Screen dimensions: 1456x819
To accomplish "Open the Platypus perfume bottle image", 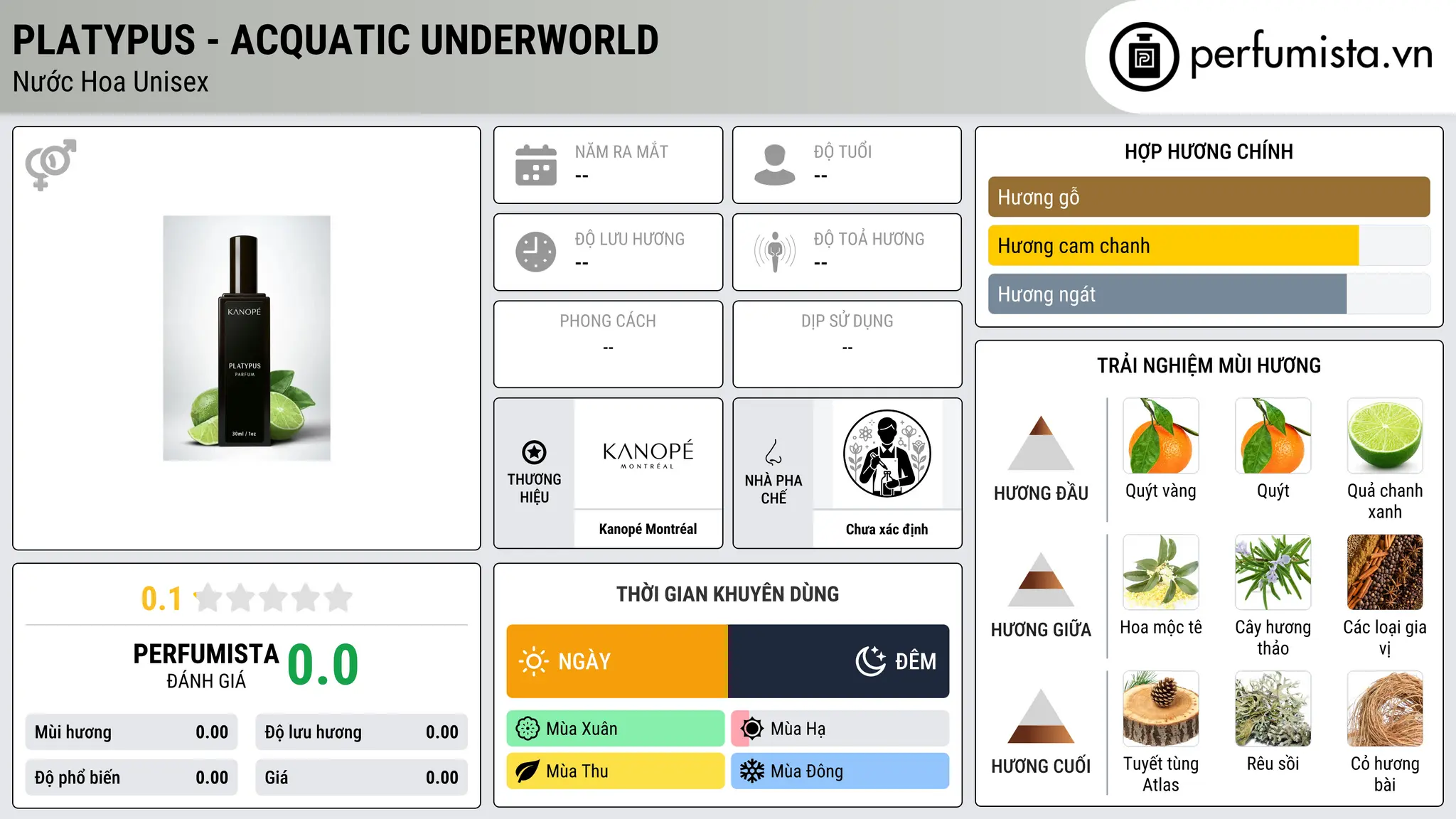I will pos(247,338).
